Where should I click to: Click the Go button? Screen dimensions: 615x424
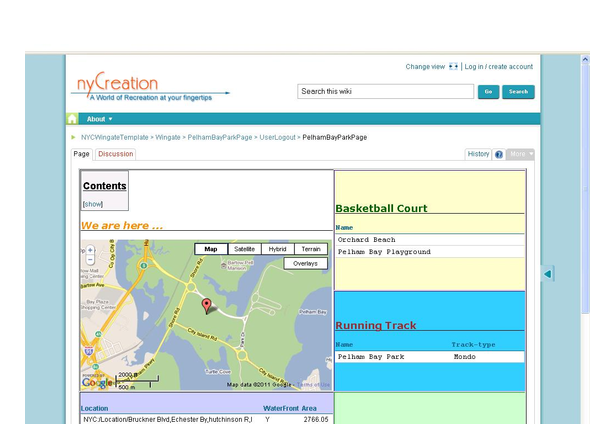(488, 92)
